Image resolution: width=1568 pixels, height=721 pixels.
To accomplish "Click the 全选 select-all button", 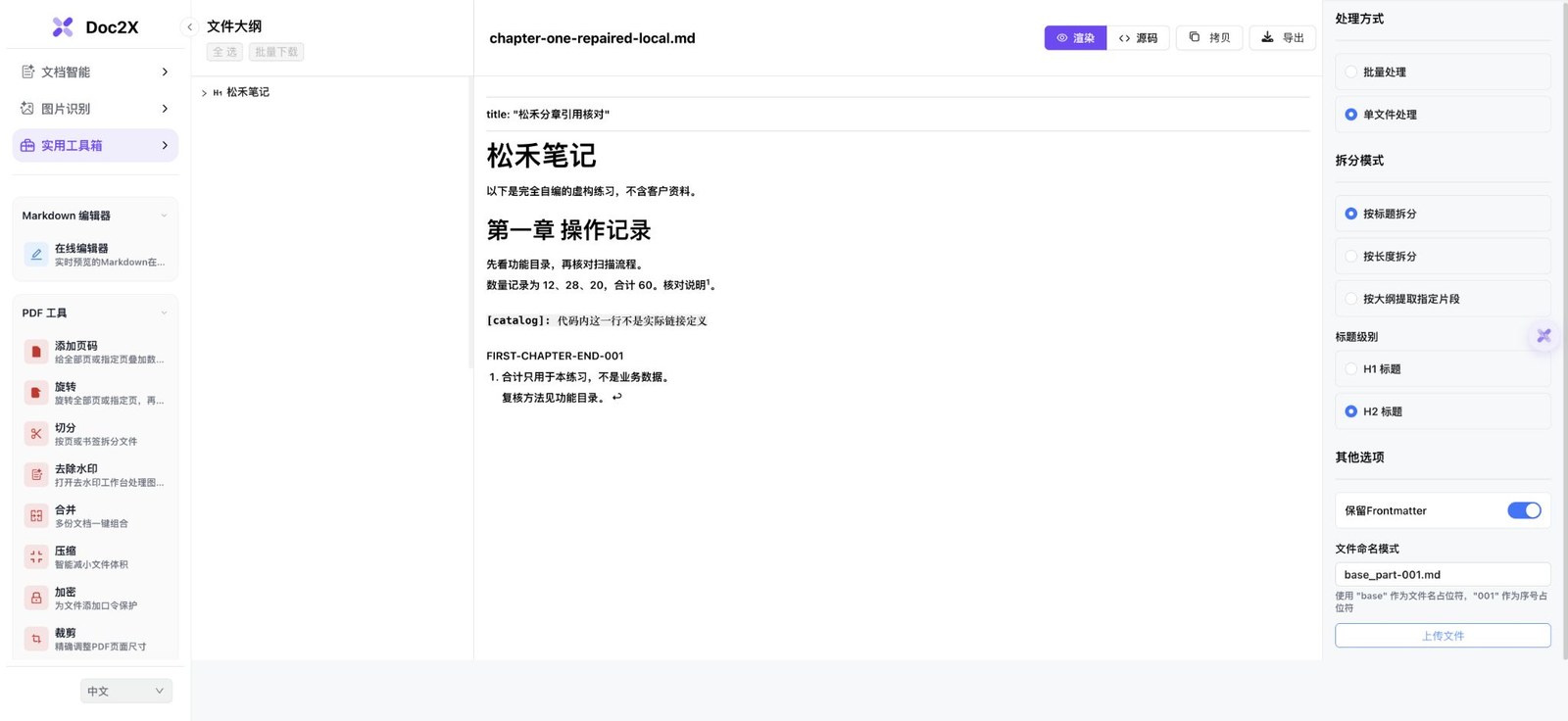I will 224,52.
